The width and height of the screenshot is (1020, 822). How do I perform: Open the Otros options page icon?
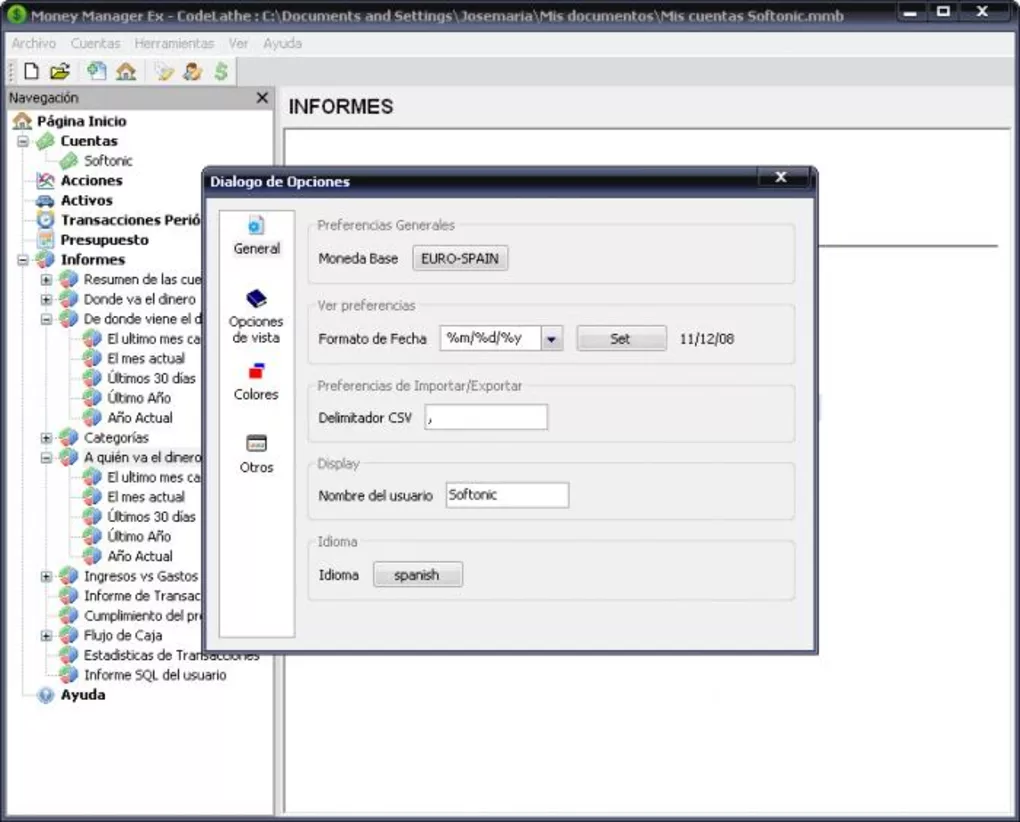tap(256, 444)
